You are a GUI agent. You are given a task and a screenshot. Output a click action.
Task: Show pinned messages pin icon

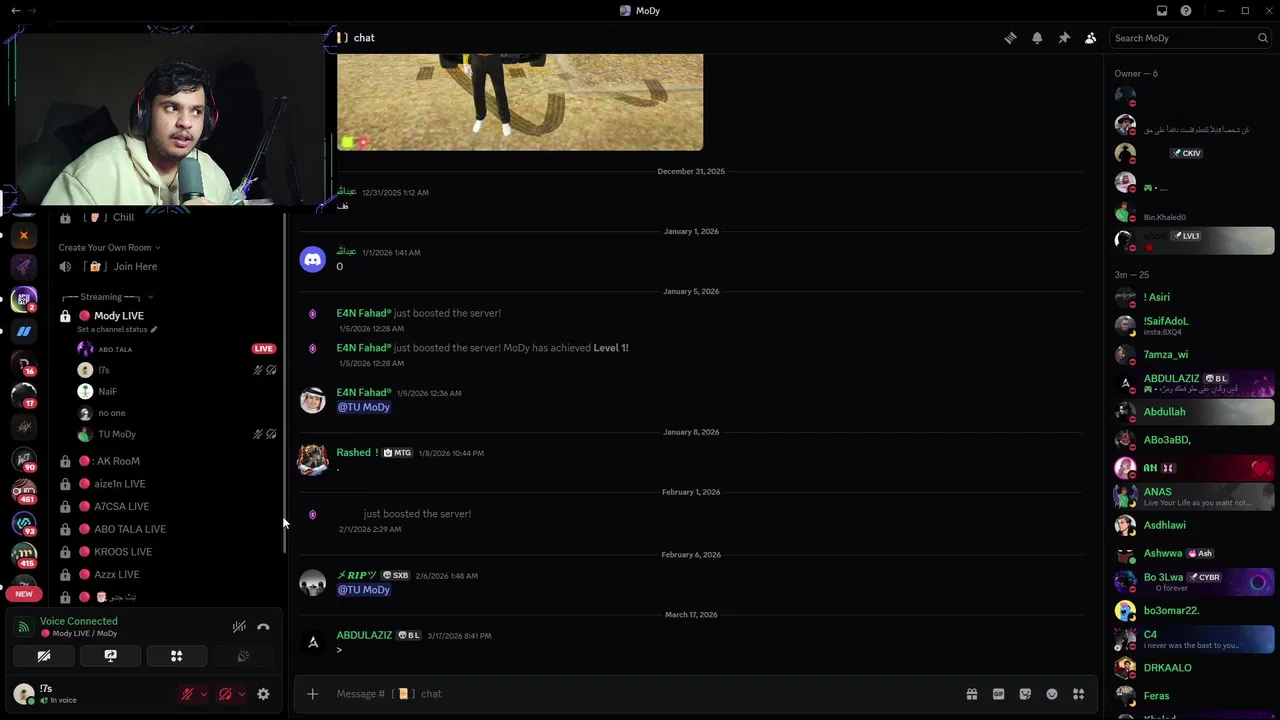[x=1064, y=38]
